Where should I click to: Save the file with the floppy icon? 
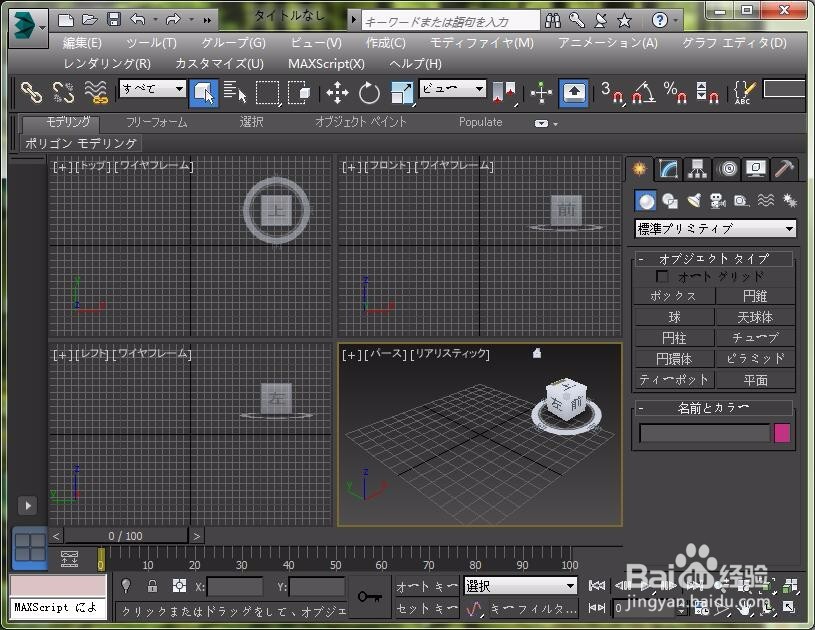114,20
